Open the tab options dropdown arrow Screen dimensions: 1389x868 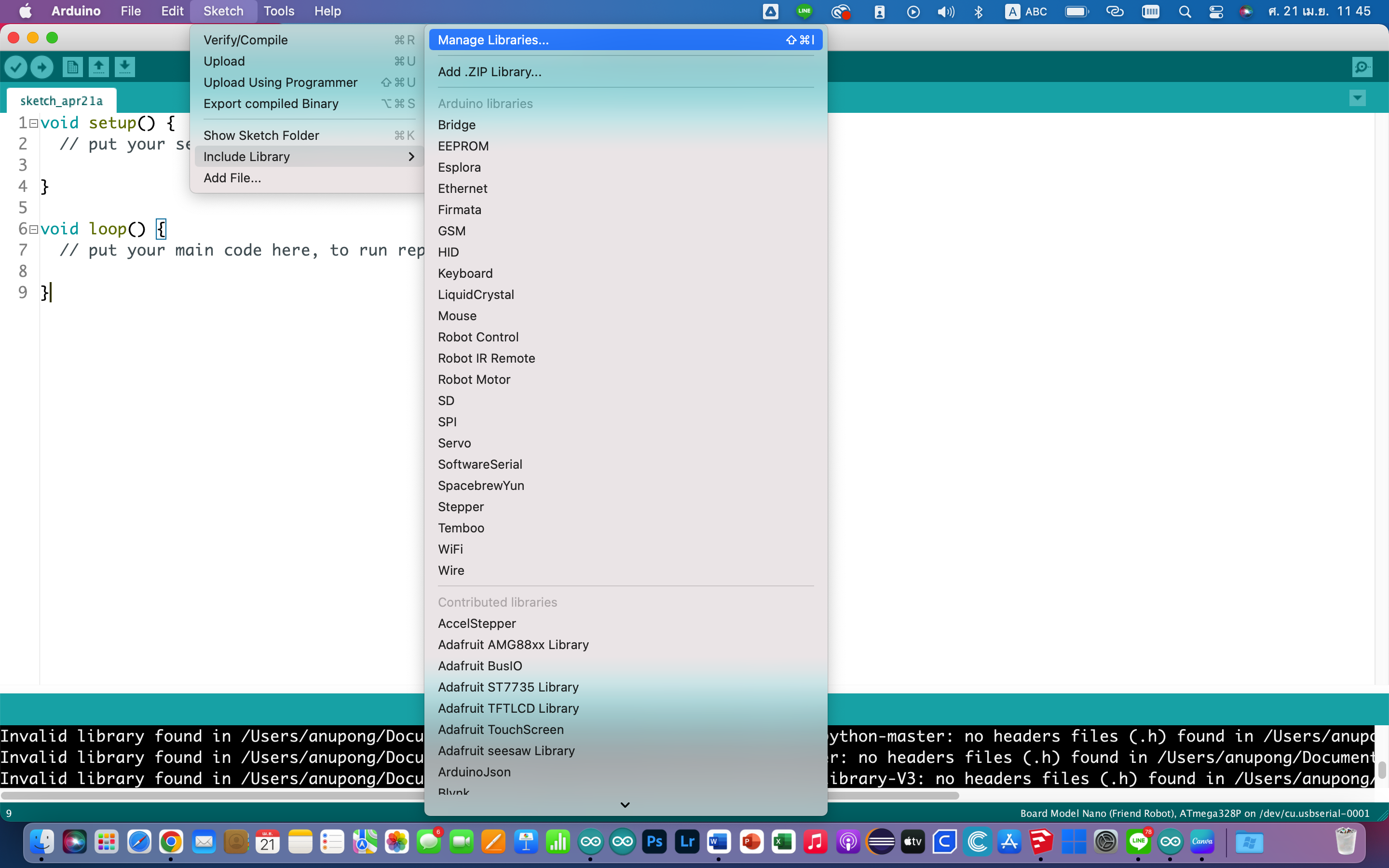(x=1358, y=98)
